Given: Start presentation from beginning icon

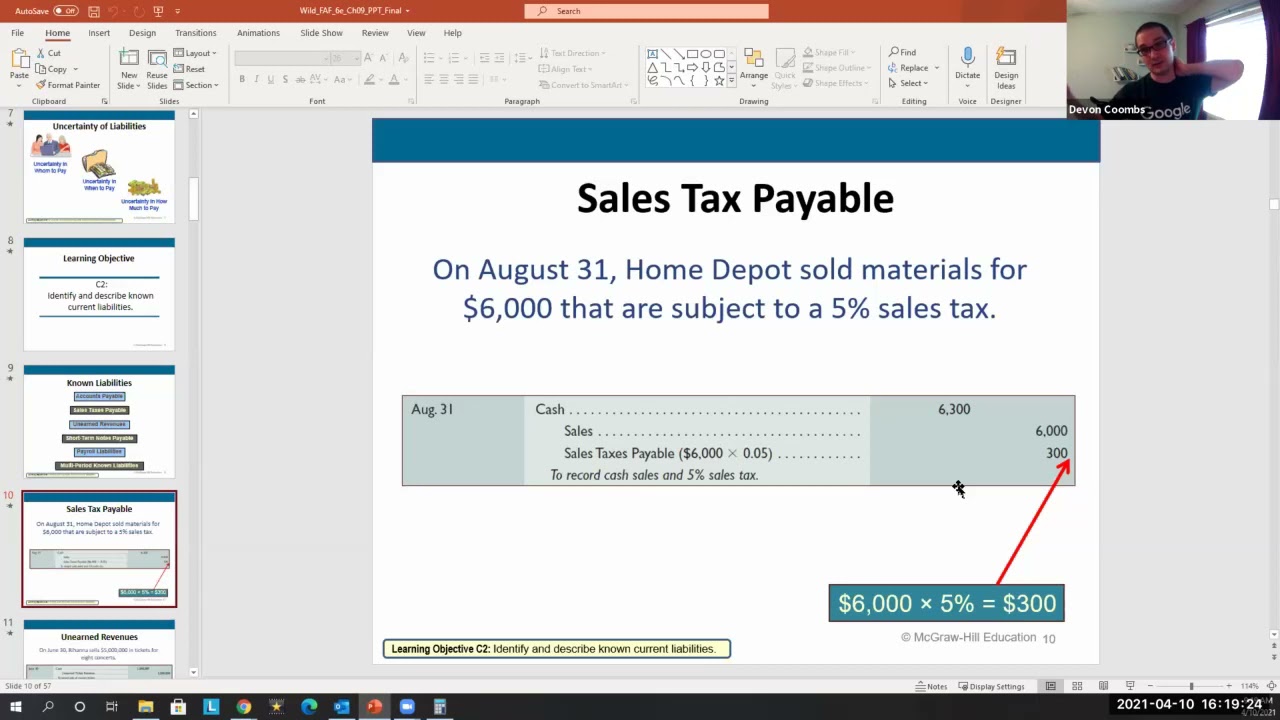Looking at the screenshot, I should 158,11.
